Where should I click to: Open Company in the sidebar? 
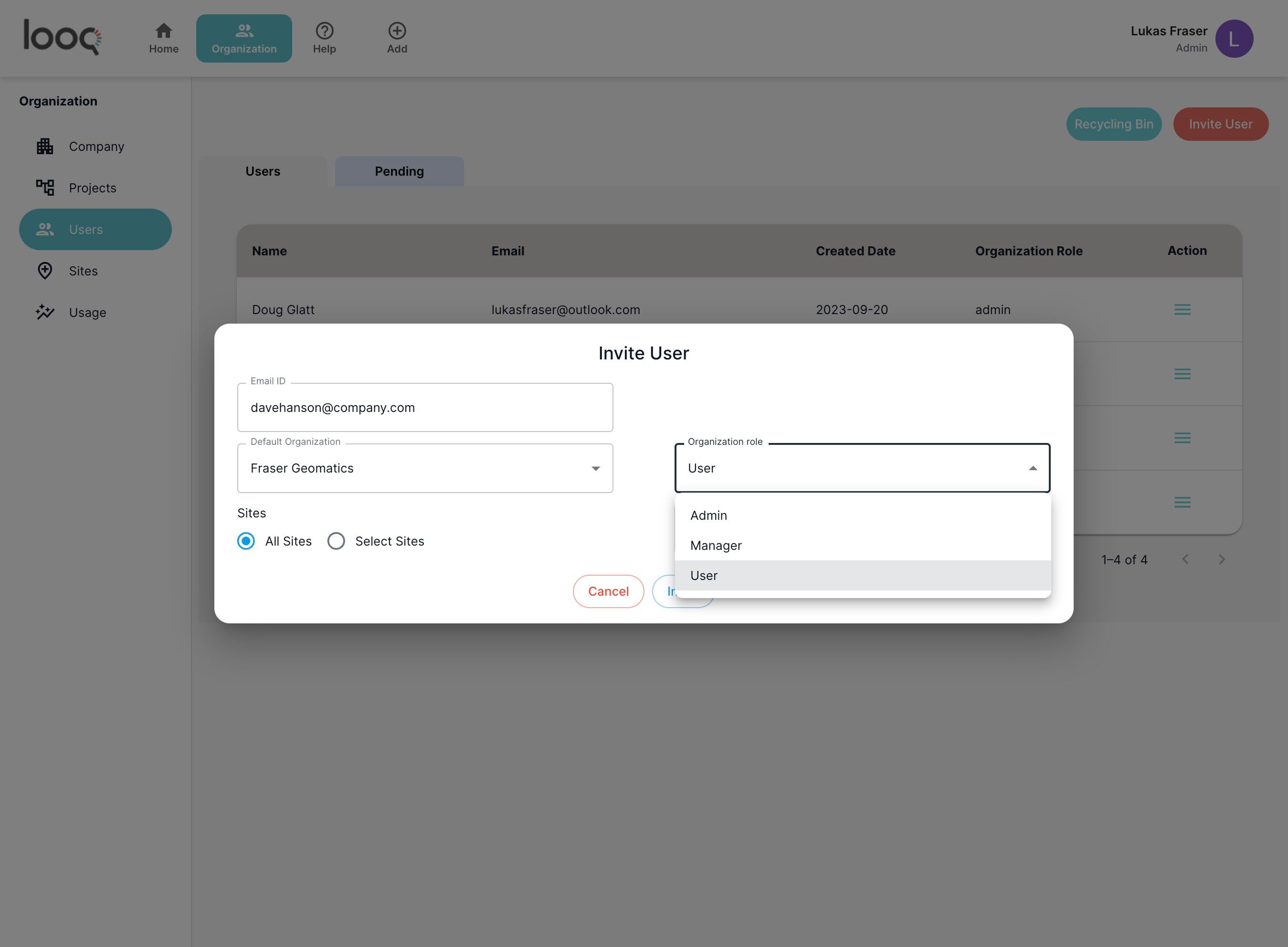click(96, 146)
